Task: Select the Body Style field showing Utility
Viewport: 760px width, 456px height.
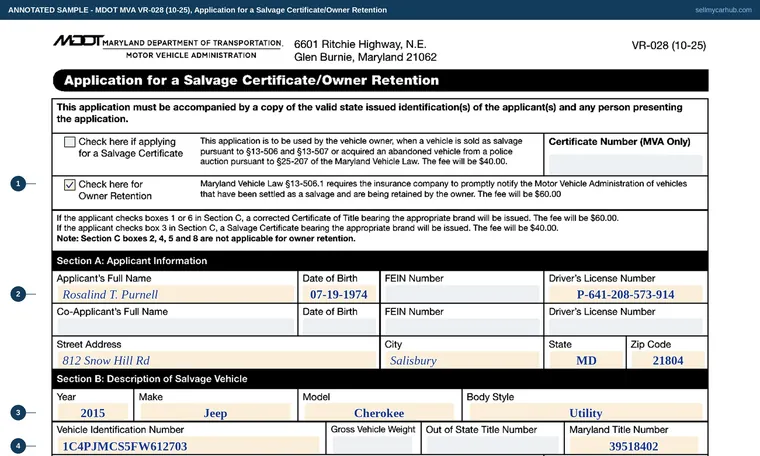Action: tap(586, 412)
